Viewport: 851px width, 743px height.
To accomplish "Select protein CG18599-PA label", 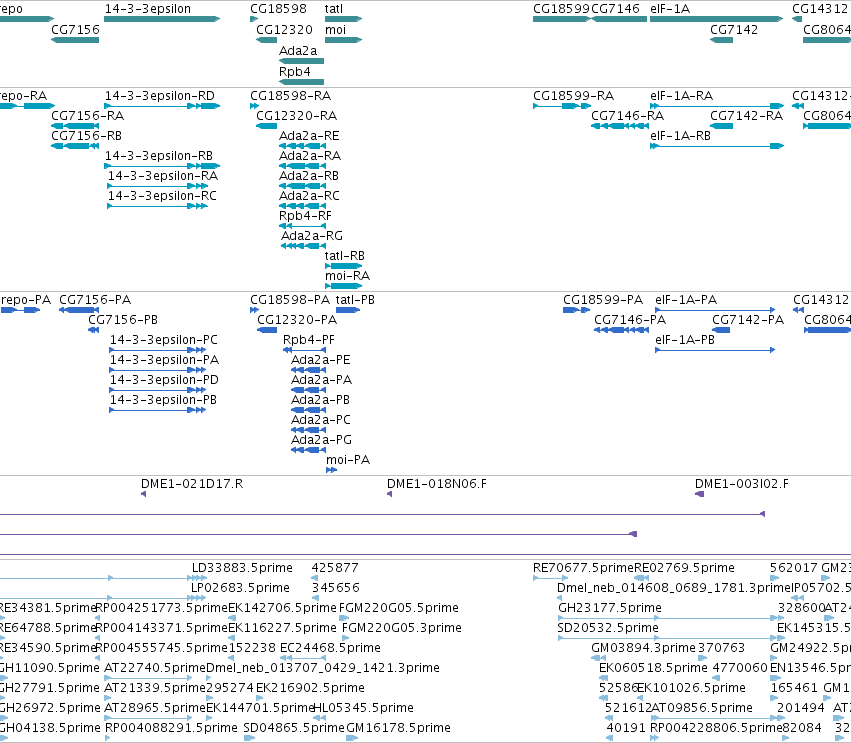I will [x=603, y=300].
